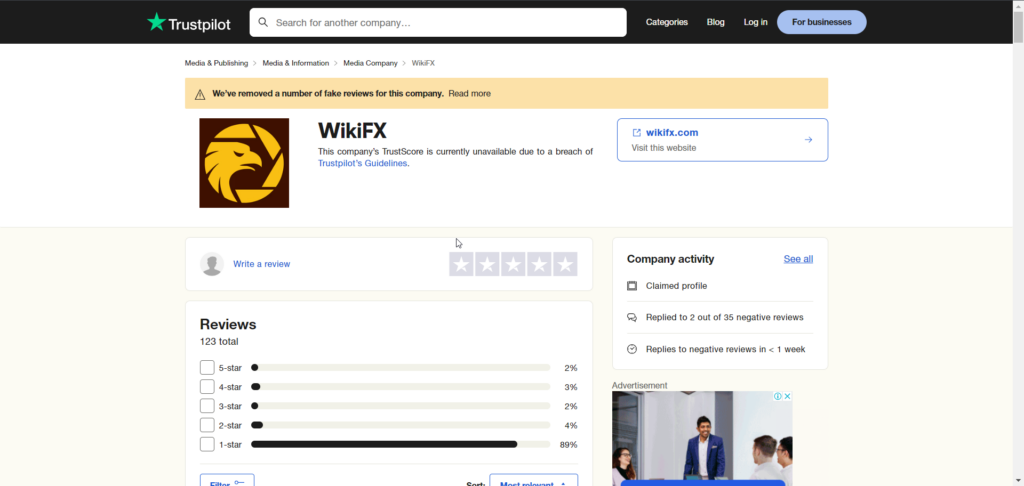Click 'Claimed profile' text
Screen dimensions: 1024x486
point(677,286)
